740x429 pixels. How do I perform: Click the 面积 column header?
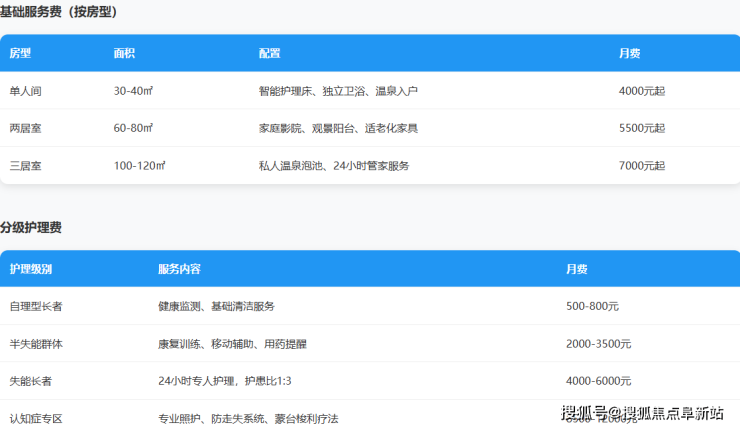125,53
